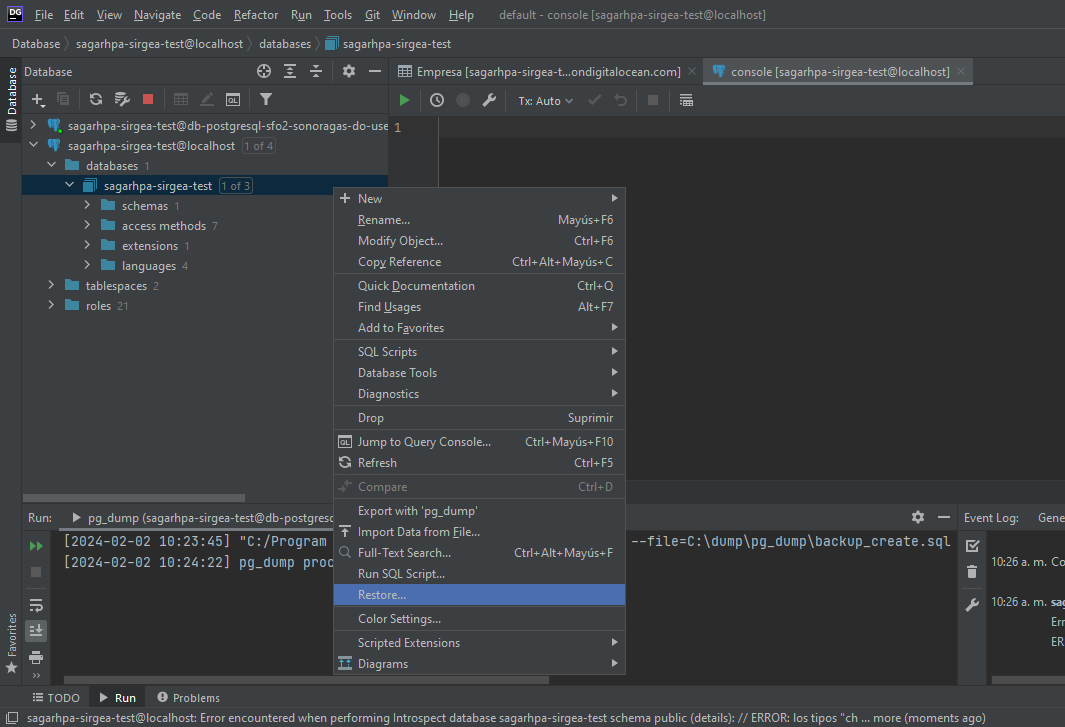Open Database panel gear options
The image size is (1065, 727).
pos(349,71)
